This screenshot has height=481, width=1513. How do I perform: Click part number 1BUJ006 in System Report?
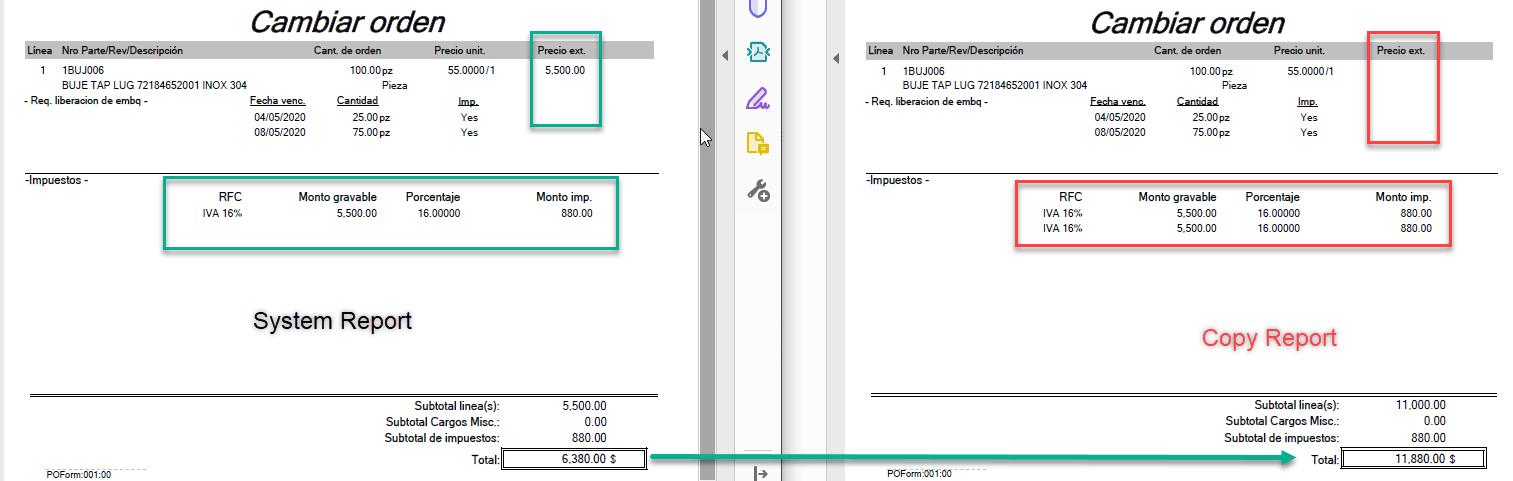[x=83, y=70]
